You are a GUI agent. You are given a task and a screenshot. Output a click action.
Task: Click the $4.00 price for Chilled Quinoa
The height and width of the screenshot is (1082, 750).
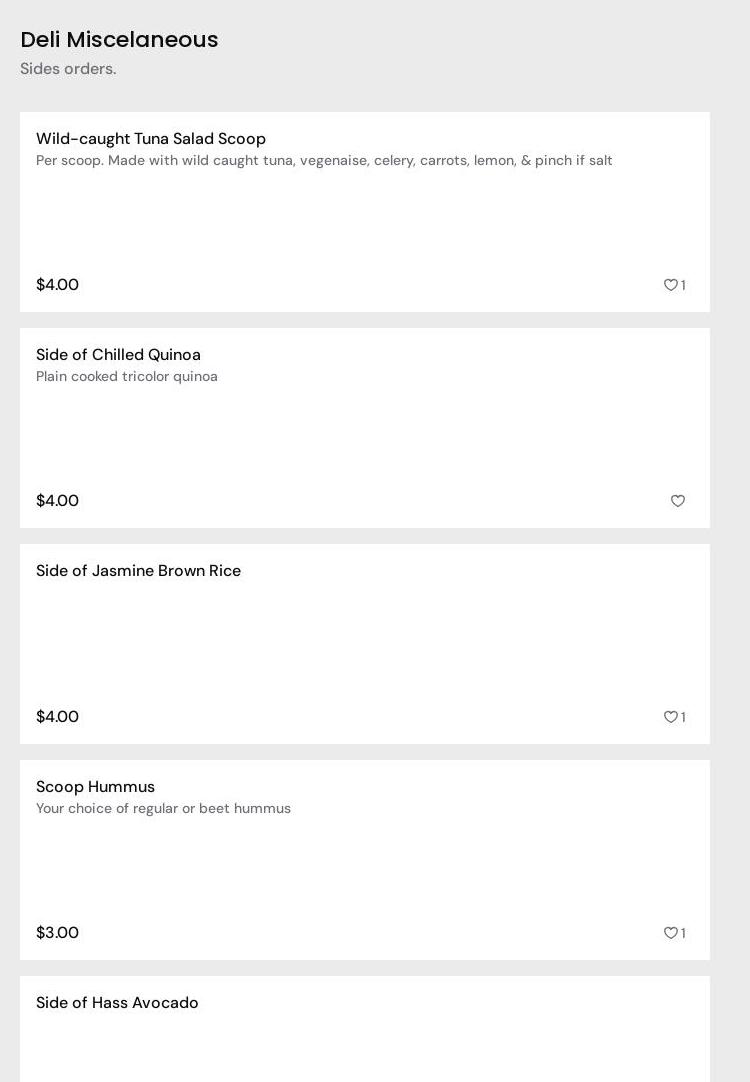click(57, 501)
